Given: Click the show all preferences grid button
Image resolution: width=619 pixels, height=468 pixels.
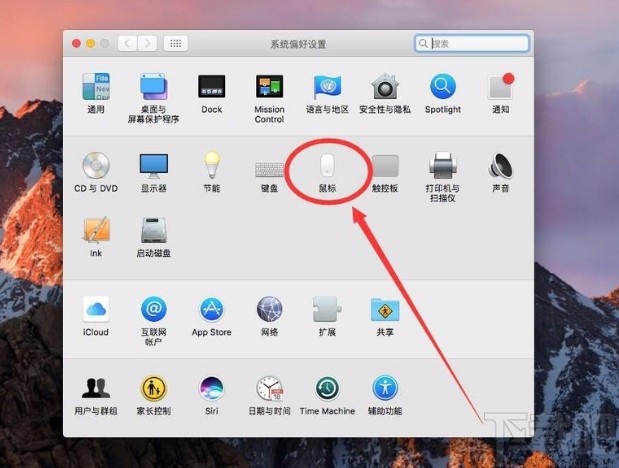Looking at the screenshot, I should click(x=176, y=44).
